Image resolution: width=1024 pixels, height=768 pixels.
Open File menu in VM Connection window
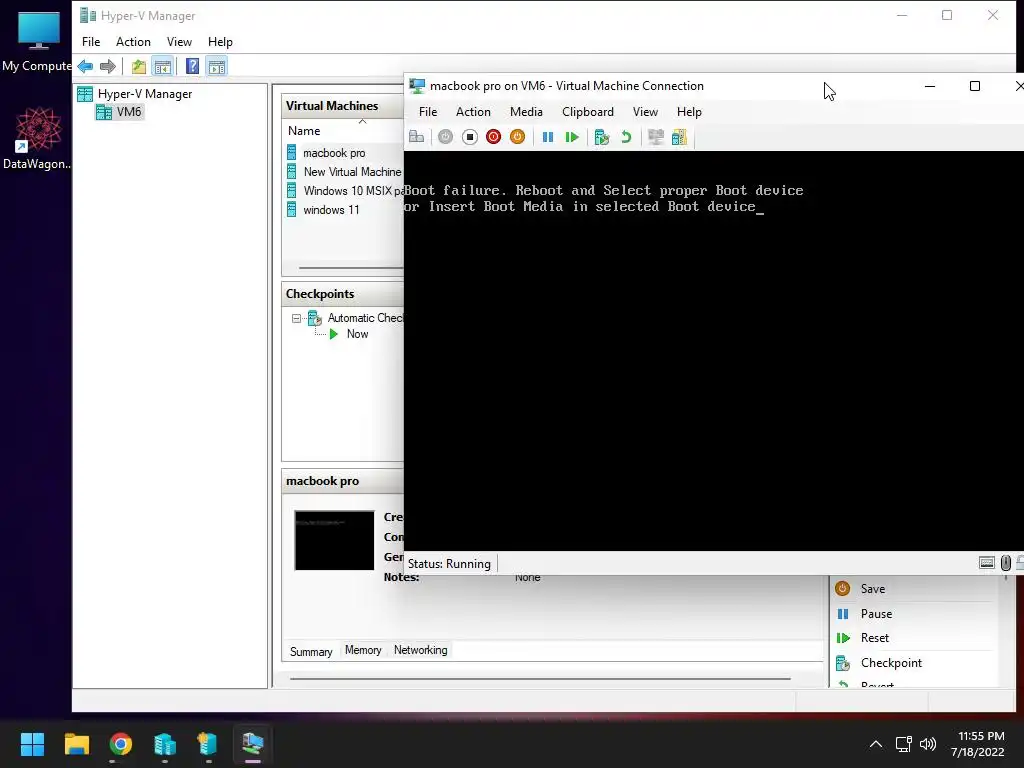[x=428, y=112]
